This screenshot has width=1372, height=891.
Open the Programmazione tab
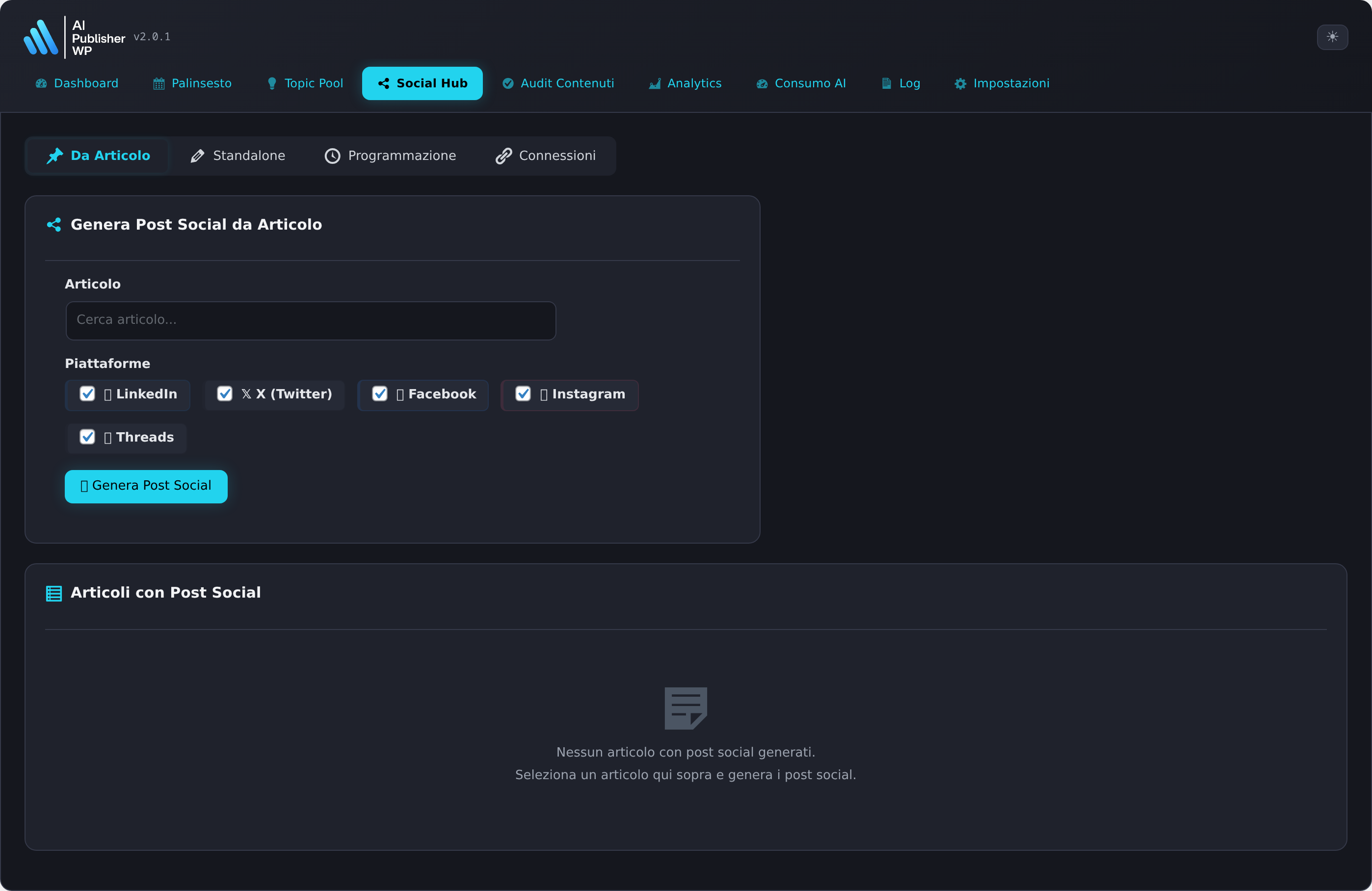click(x=390, y=156)
